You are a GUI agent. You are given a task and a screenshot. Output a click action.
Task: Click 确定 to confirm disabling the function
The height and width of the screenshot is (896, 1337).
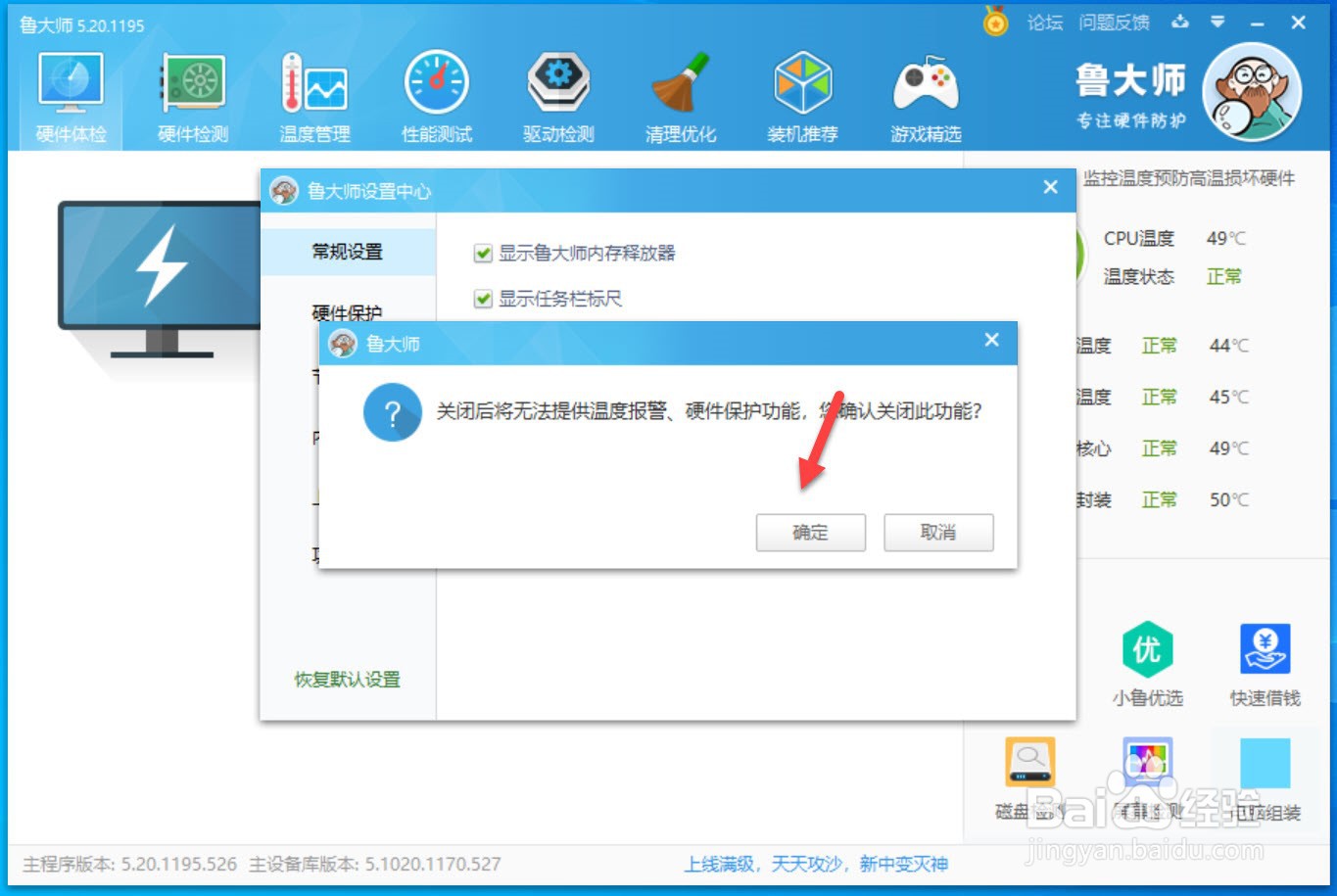coord(811,533)
